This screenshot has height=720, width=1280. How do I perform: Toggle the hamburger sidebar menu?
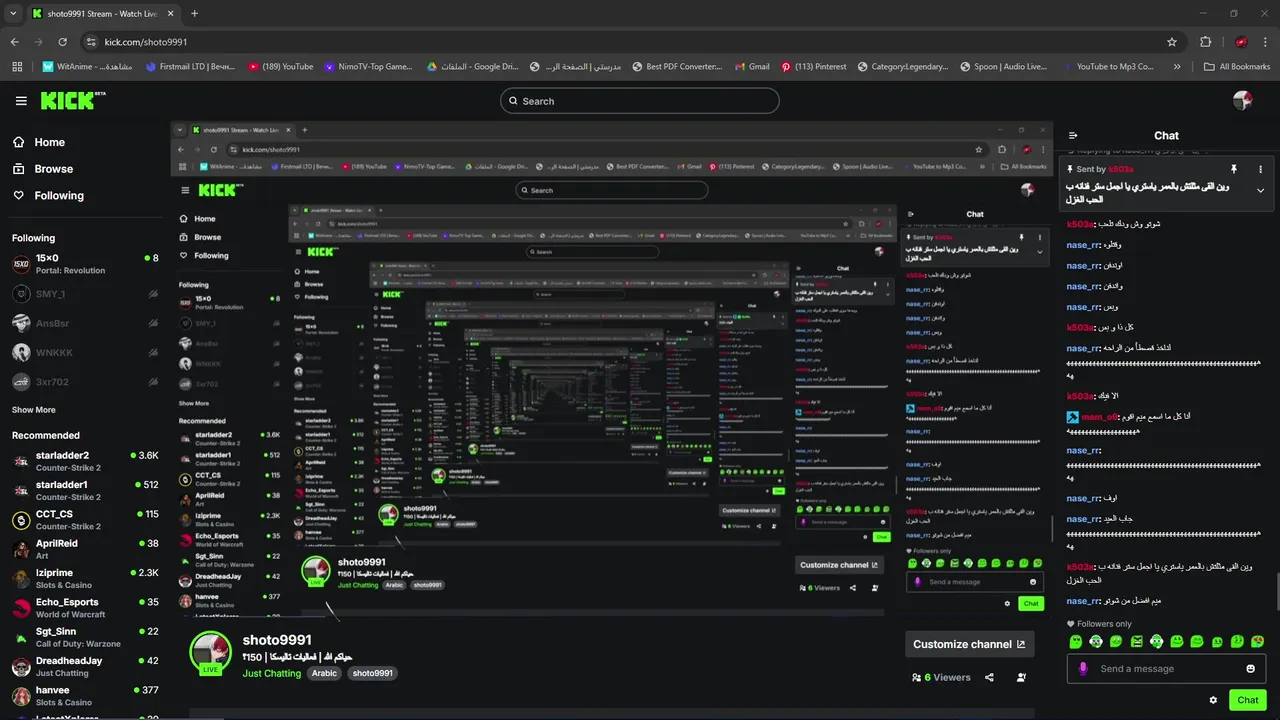21,101
